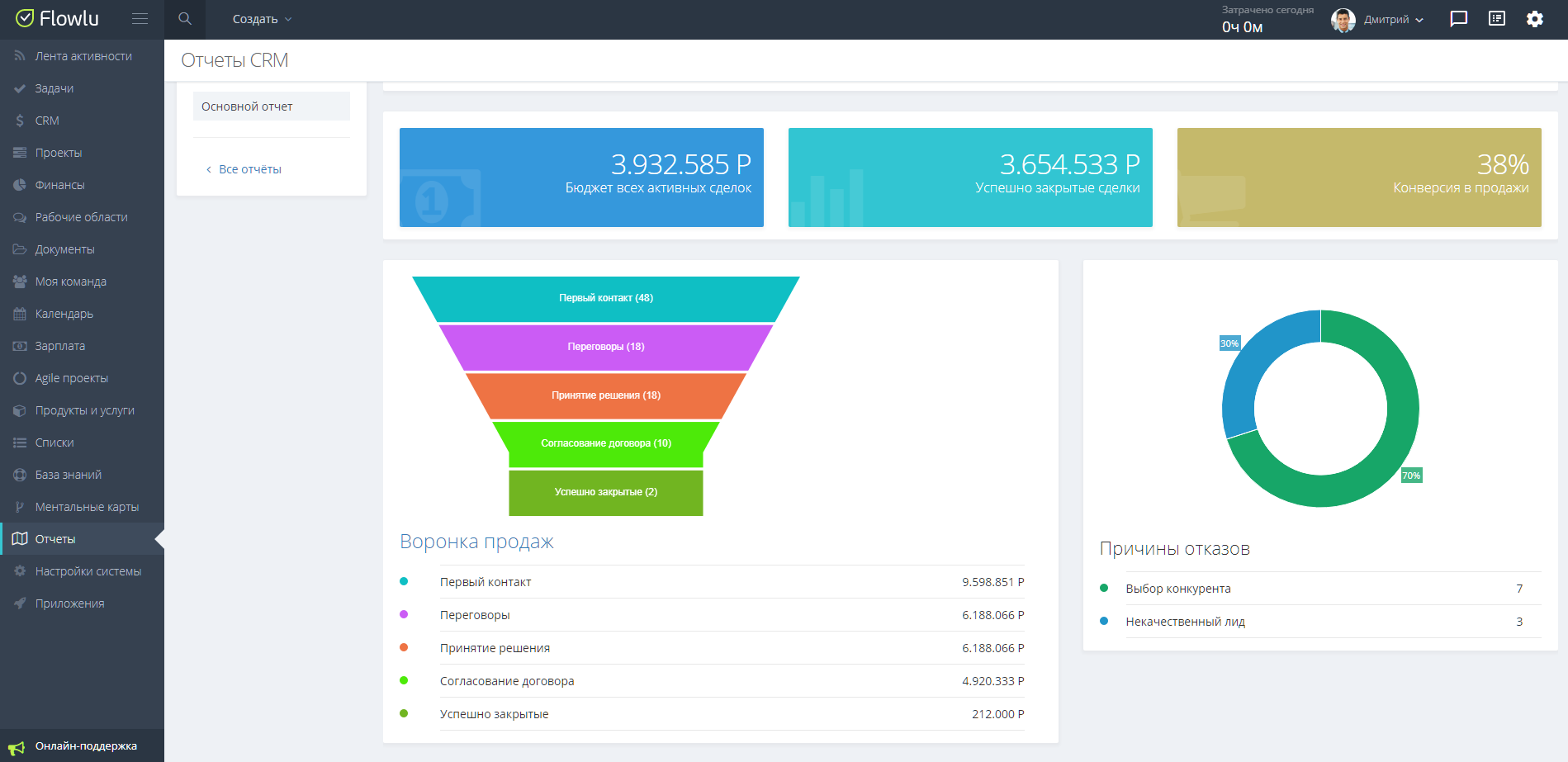Screen dimensions: 1568x762
Task: Open Лента активности in sidebar
Action: 82,56
